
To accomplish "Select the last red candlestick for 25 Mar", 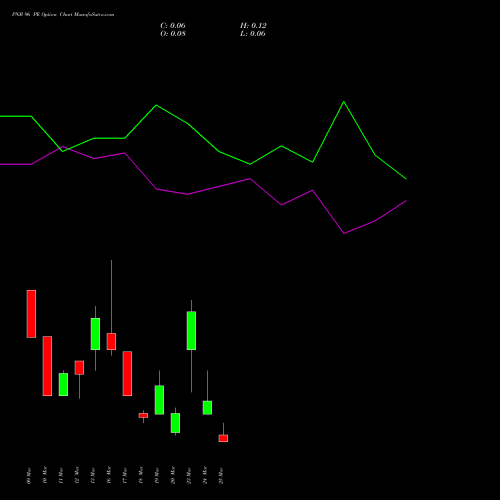I will pos(223,438).
